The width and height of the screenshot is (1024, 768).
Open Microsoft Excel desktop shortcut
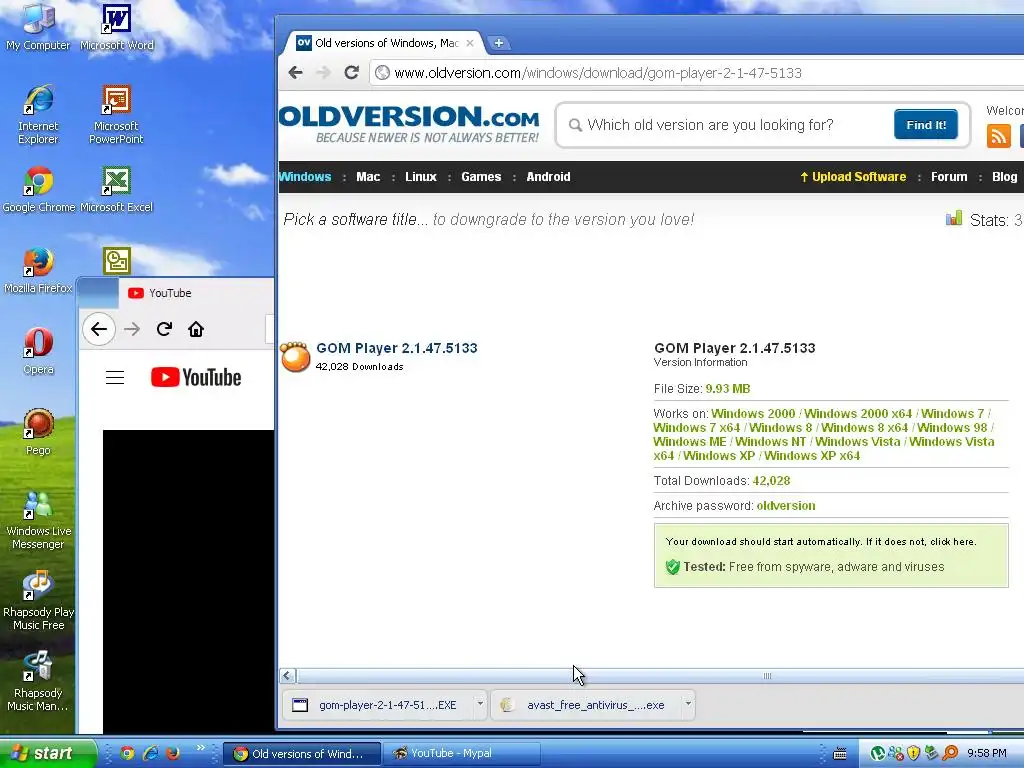(x=116, y=189)
